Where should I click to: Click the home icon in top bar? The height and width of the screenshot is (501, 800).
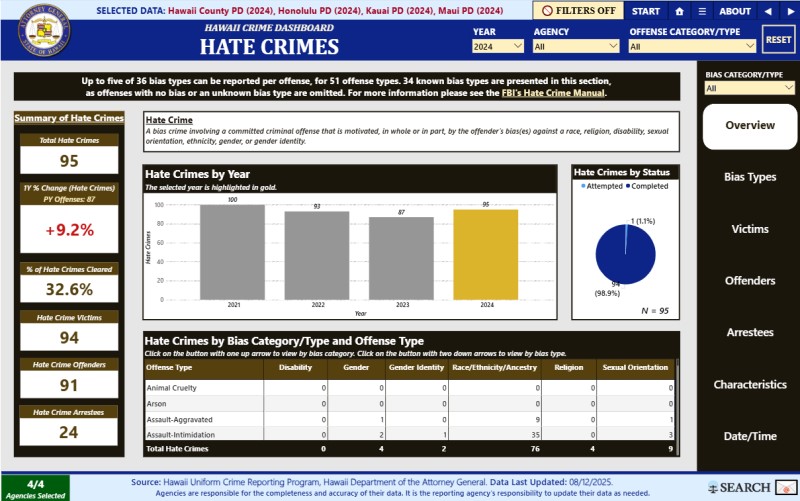pyautogui.click(x=680, y=11)
